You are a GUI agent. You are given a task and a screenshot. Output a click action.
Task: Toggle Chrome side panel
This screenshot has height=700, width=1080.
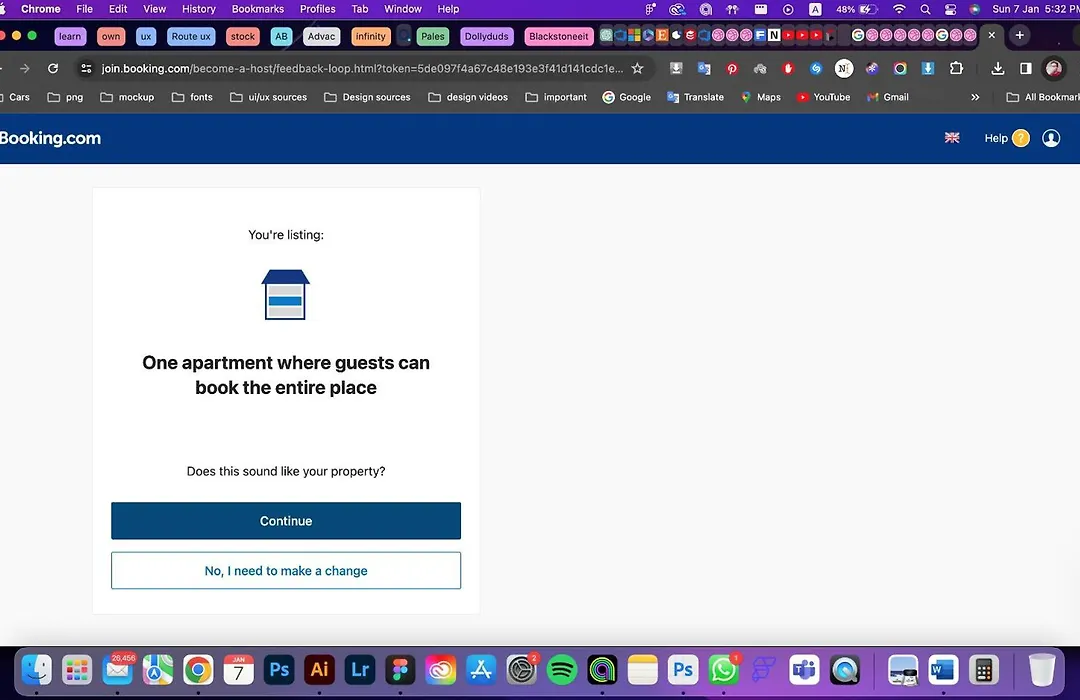[1026, 68]
